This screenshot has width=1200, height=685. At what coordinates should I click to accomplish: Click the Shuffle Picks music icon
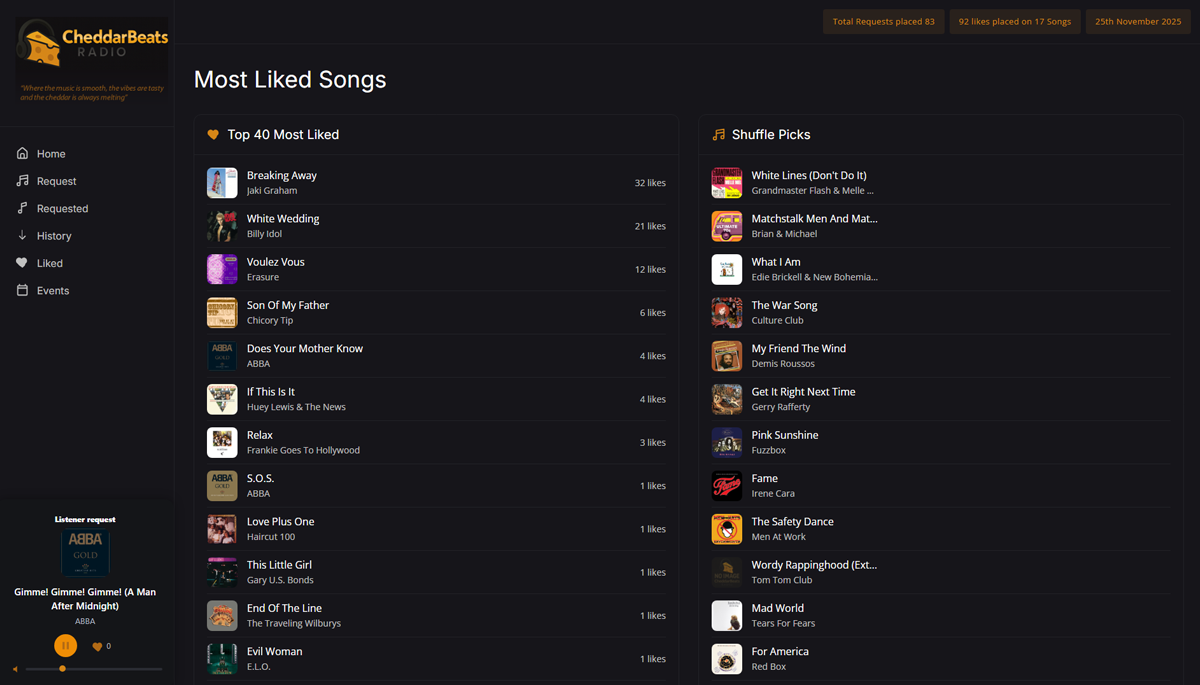(x=718, y=134)
